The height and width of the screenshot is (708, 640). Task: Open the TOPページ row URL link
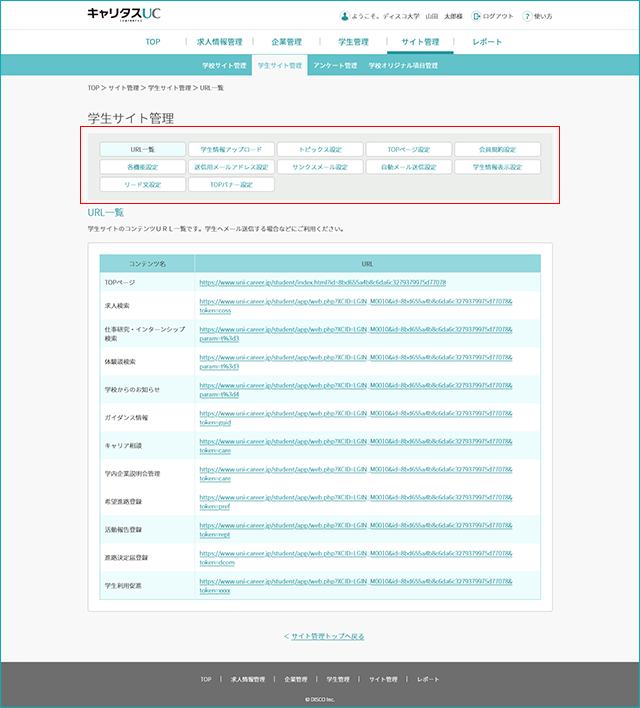(x=322, y=282)
